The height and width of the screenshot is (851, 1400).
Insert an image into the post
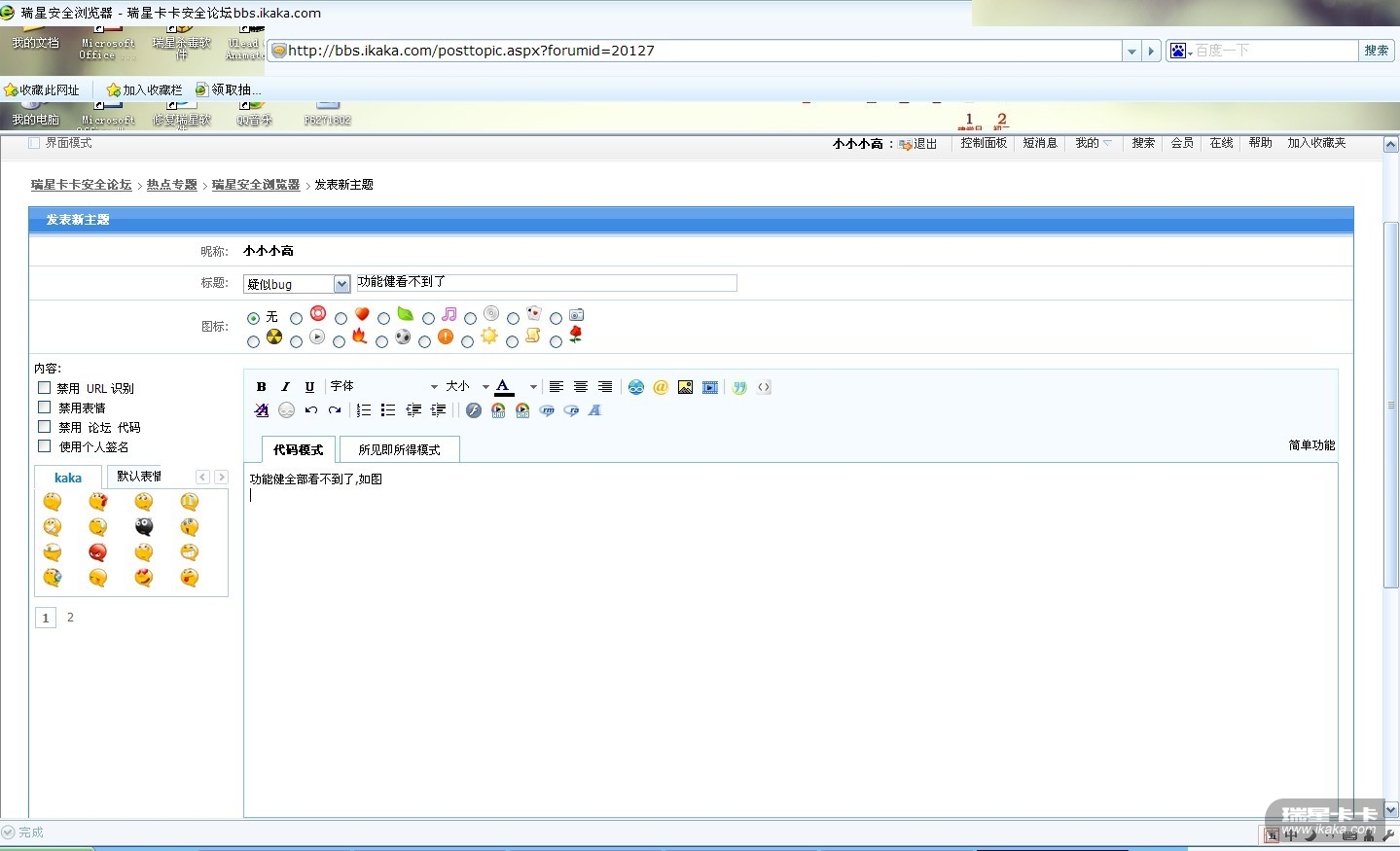pos(686,387)
